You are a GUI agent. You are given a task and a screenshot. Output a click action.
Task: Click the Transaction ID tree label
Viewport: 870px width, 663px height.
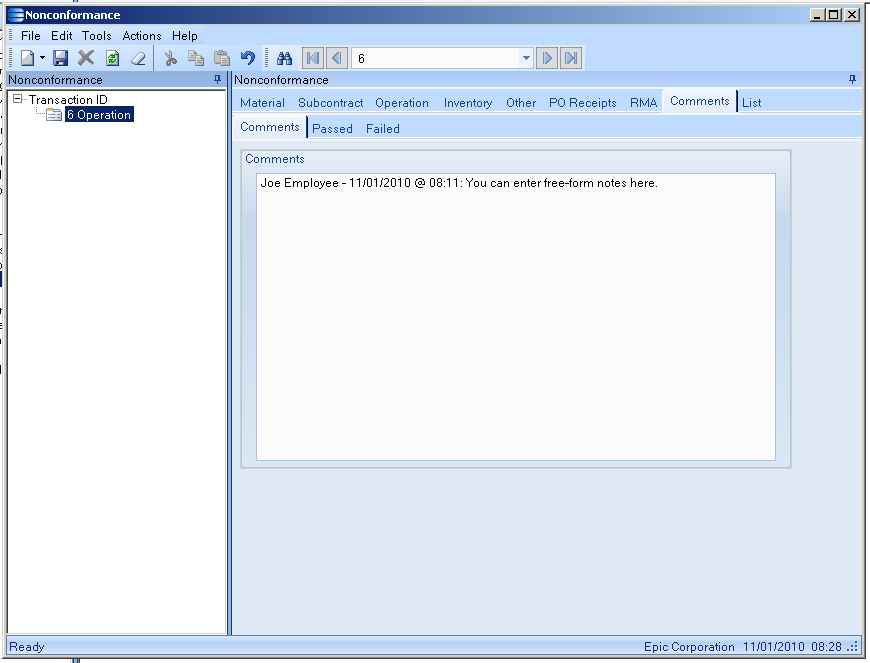(x=68, y=100)
